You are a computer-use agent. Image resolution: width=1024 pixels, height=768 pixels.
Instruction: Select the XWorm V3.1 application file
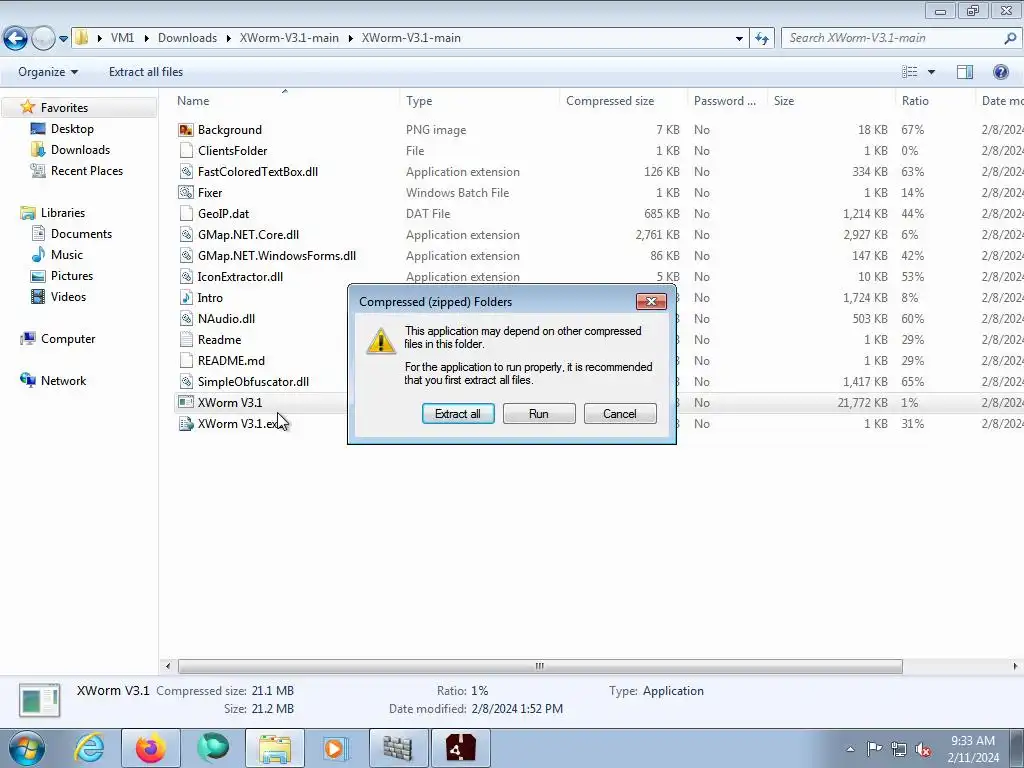(230, 402)
